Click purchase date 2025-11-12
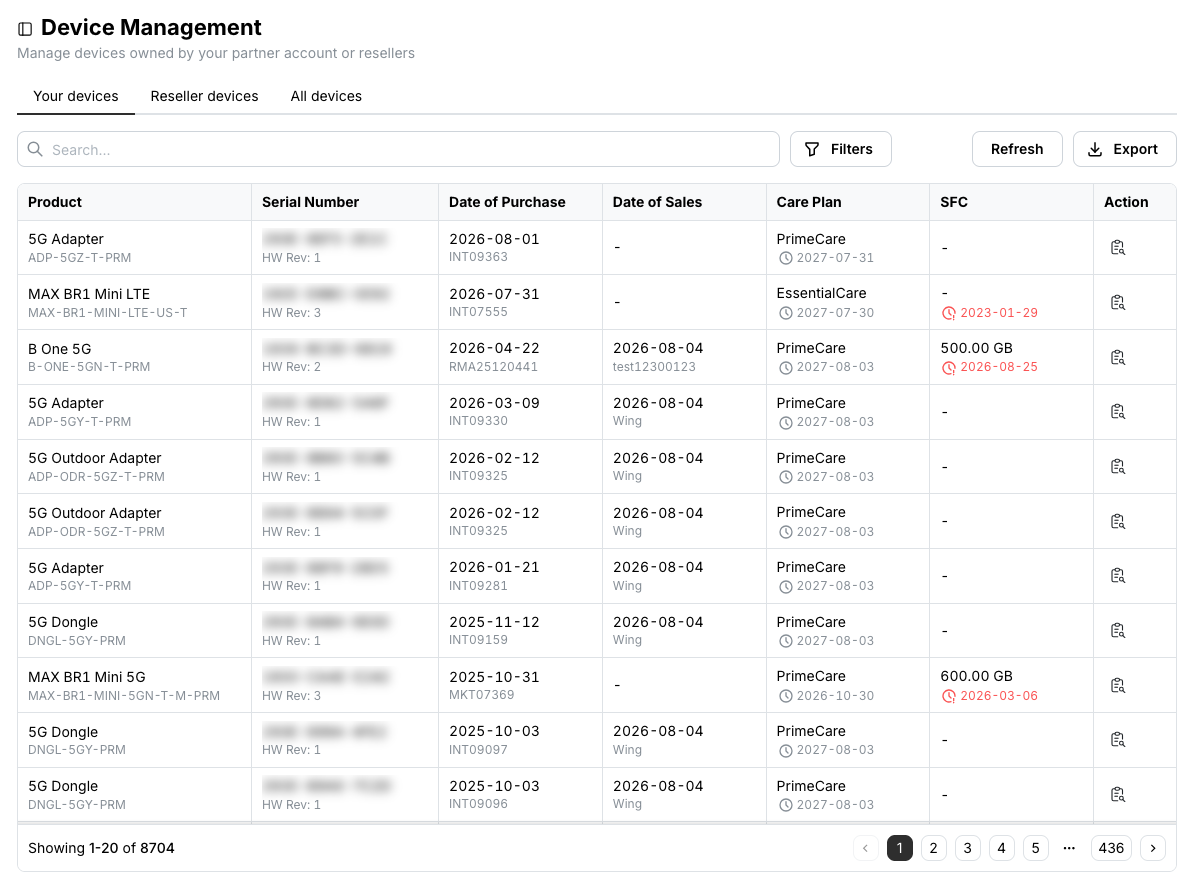Screen dimensions: 1194x884 pos(494,622)
